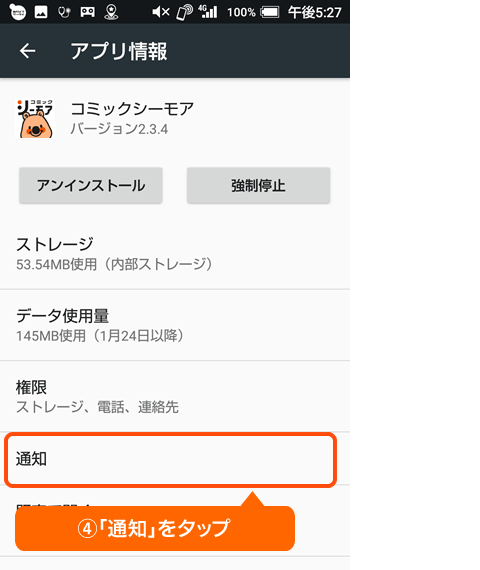Tap the location pin status icon

point(111,12)
